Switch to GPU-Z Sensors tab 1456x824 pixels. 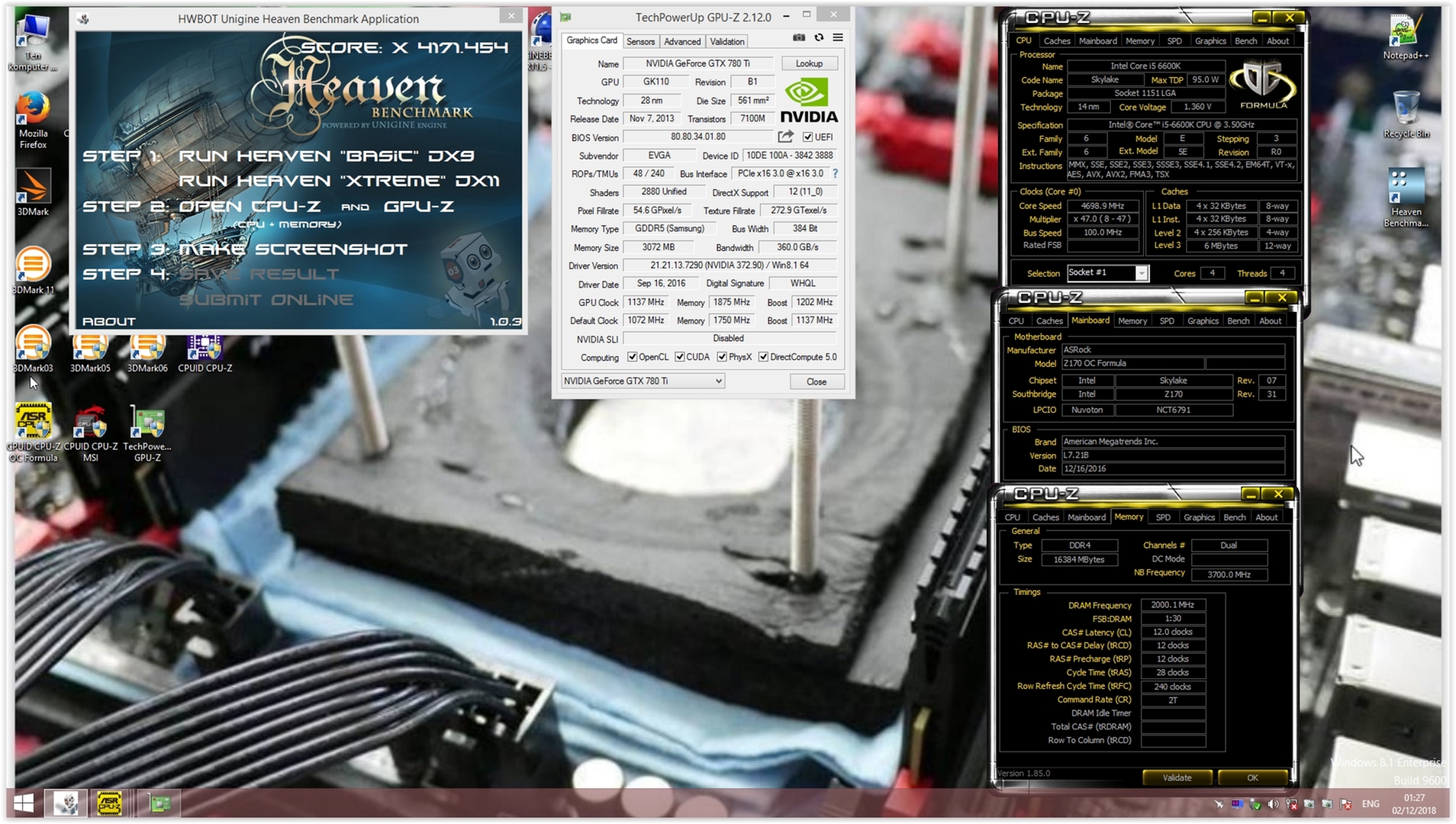640,41
